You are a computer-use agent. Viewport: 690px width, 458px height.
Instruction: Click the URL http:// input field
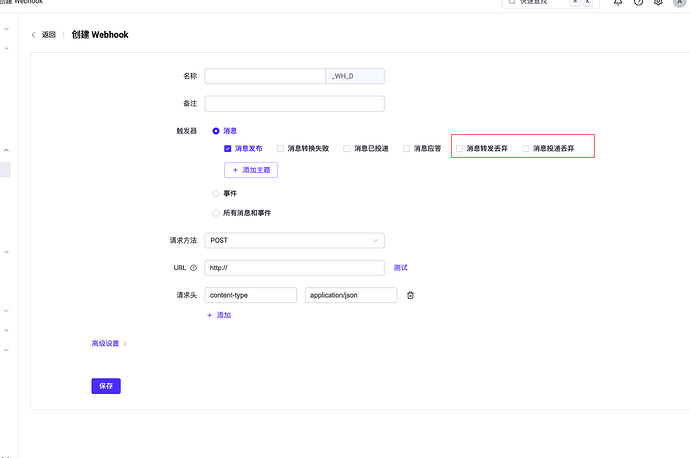coord(294,268)
